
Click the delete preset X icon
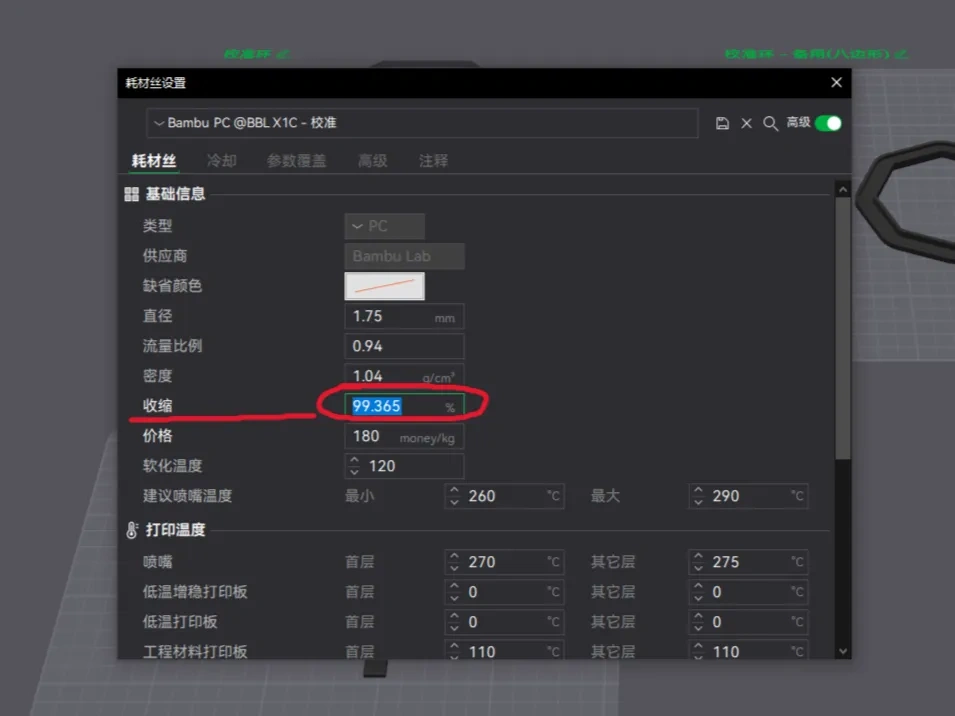coord(746,123)
